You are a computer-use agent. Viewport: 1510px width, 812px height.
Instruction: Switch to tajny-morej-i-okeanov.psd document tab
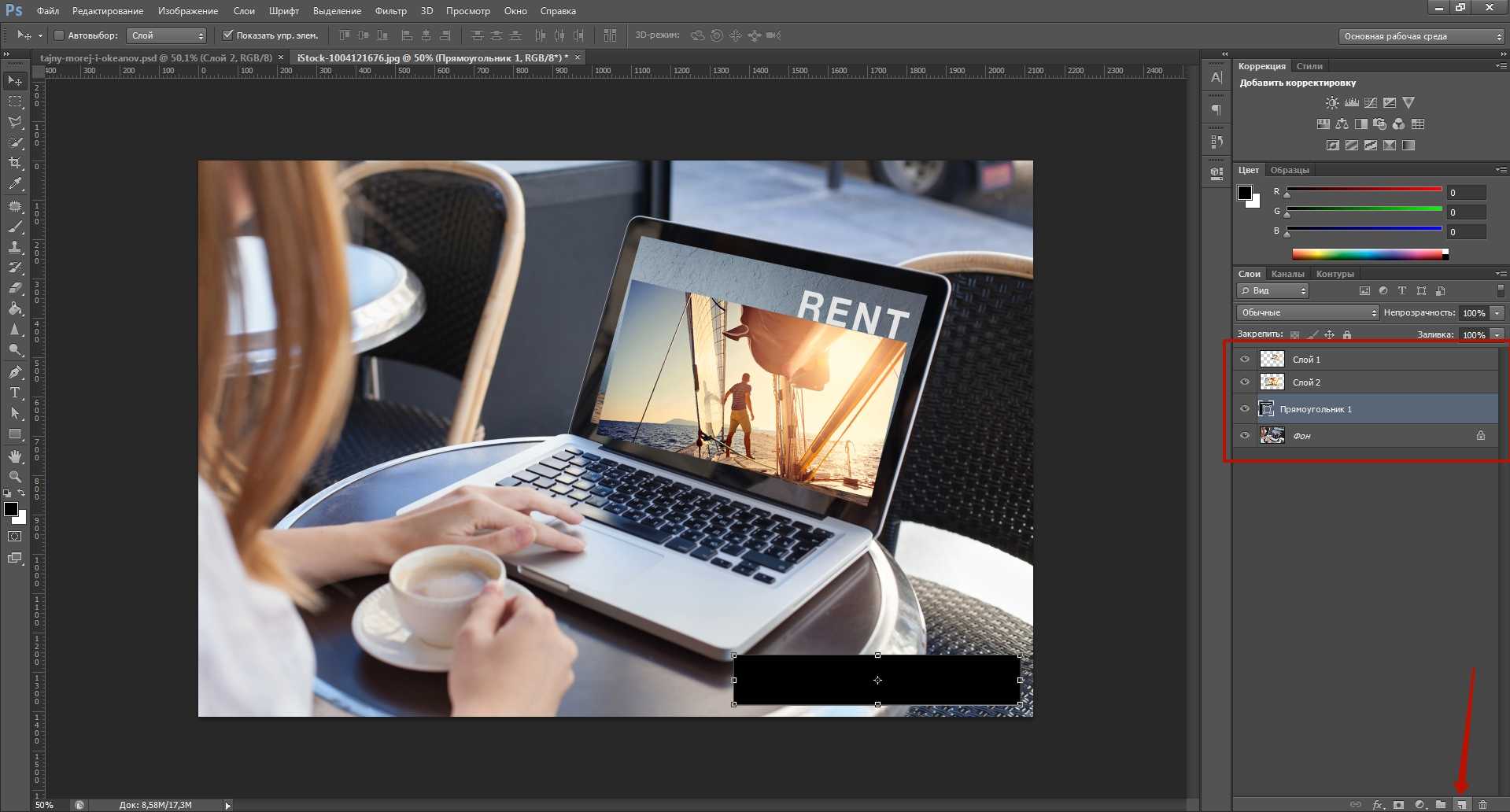(156, 57)
